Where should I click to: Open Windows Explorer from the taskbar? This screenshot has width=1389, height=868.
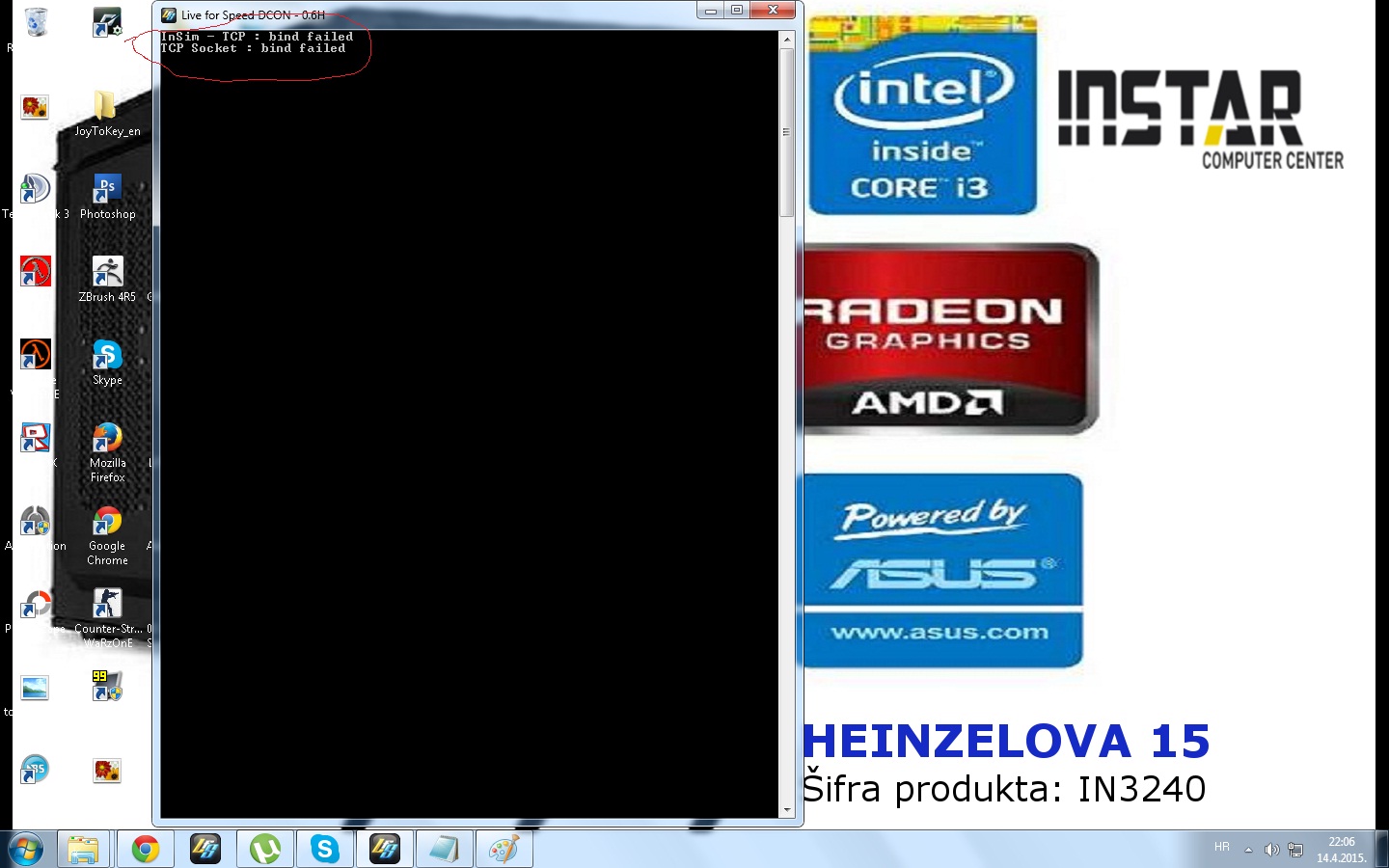click(83, 849)
